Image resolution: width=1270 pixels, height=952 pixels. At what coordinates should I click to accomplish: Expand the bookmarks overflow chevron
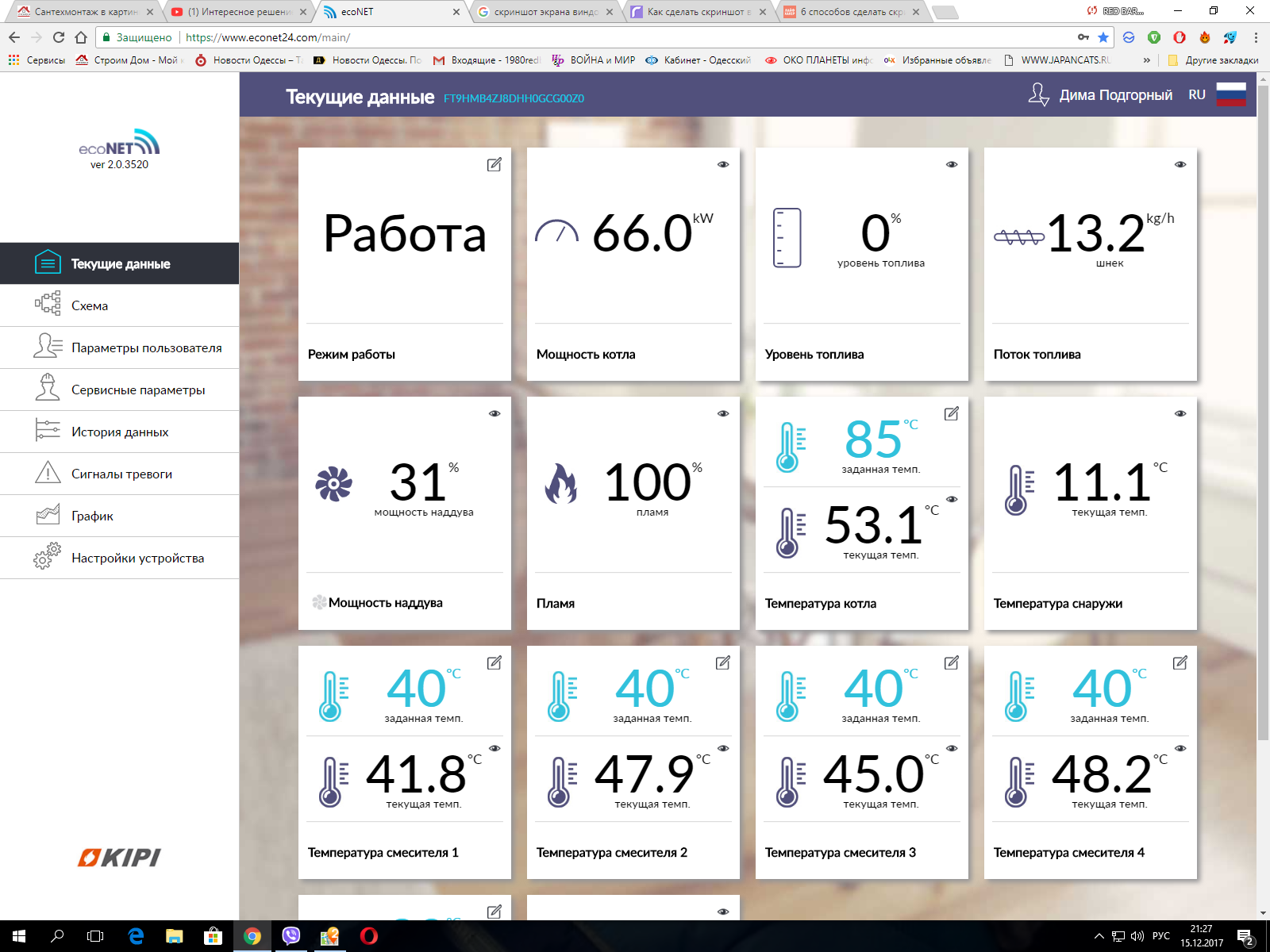1146,60
